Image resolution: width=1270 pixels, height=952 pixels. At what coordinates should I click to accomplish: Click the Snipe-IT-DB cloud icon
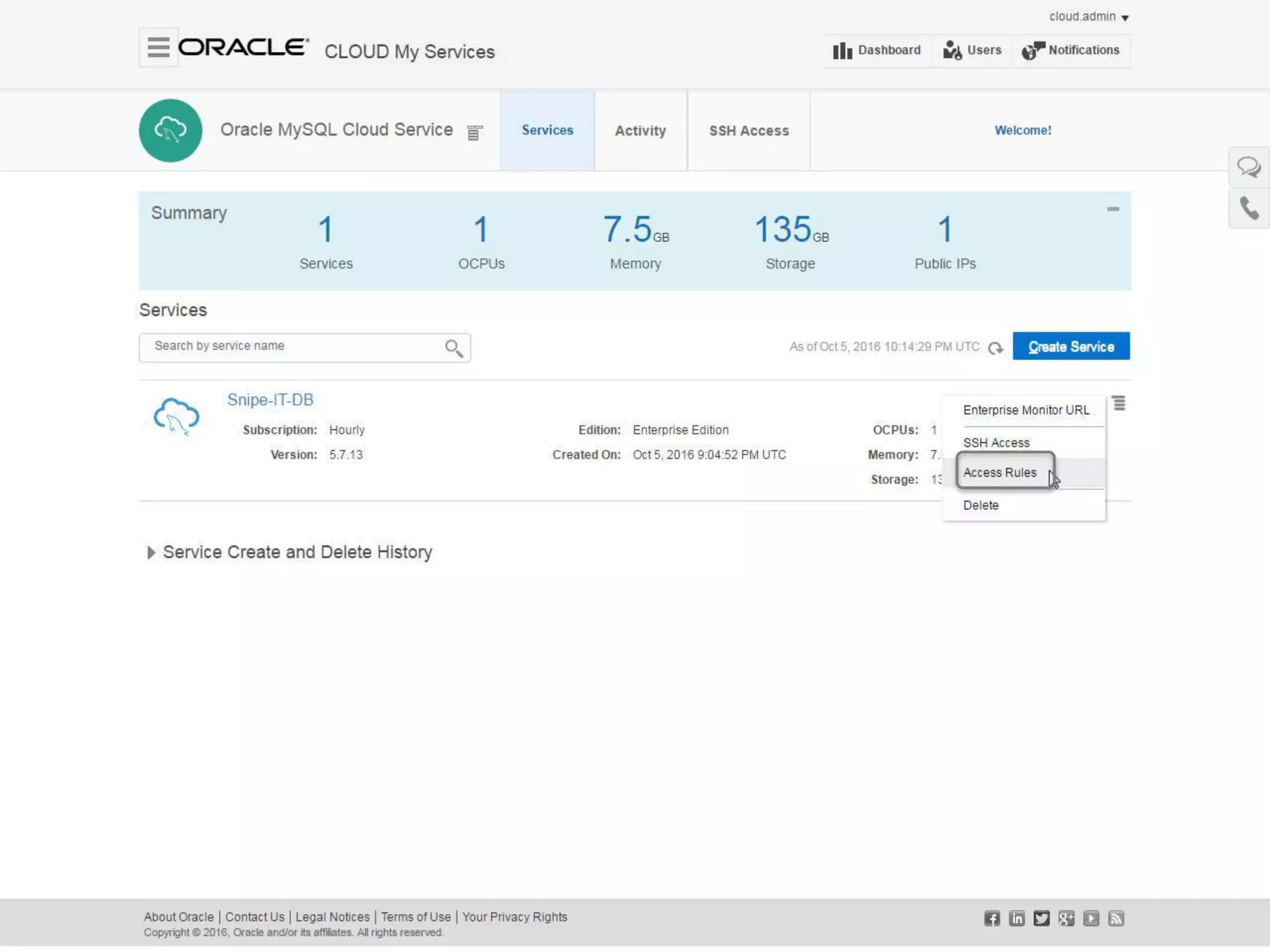pos(177,416)
